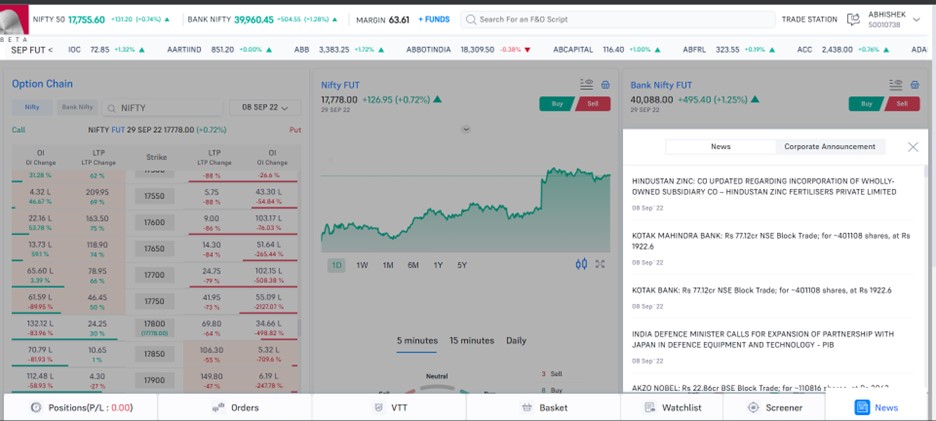Image resolution: width=936 pixels, height=421 pixels.
Task: Expand the Nifty FUT chart fullscreen
Action: click(600, 264)
